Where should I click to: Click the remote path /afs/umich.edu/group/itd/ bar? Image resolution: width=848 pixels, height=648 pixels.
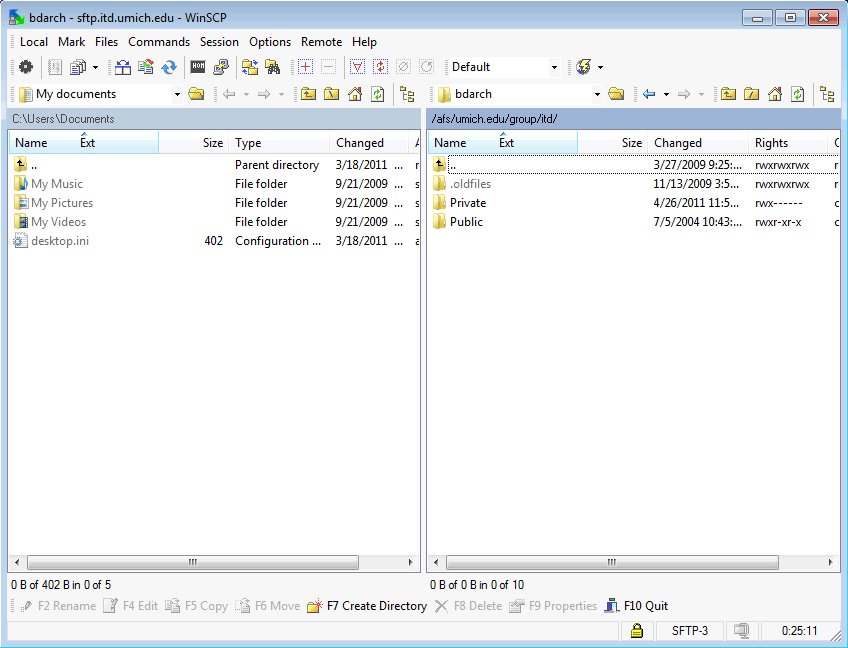coord(633,119)
